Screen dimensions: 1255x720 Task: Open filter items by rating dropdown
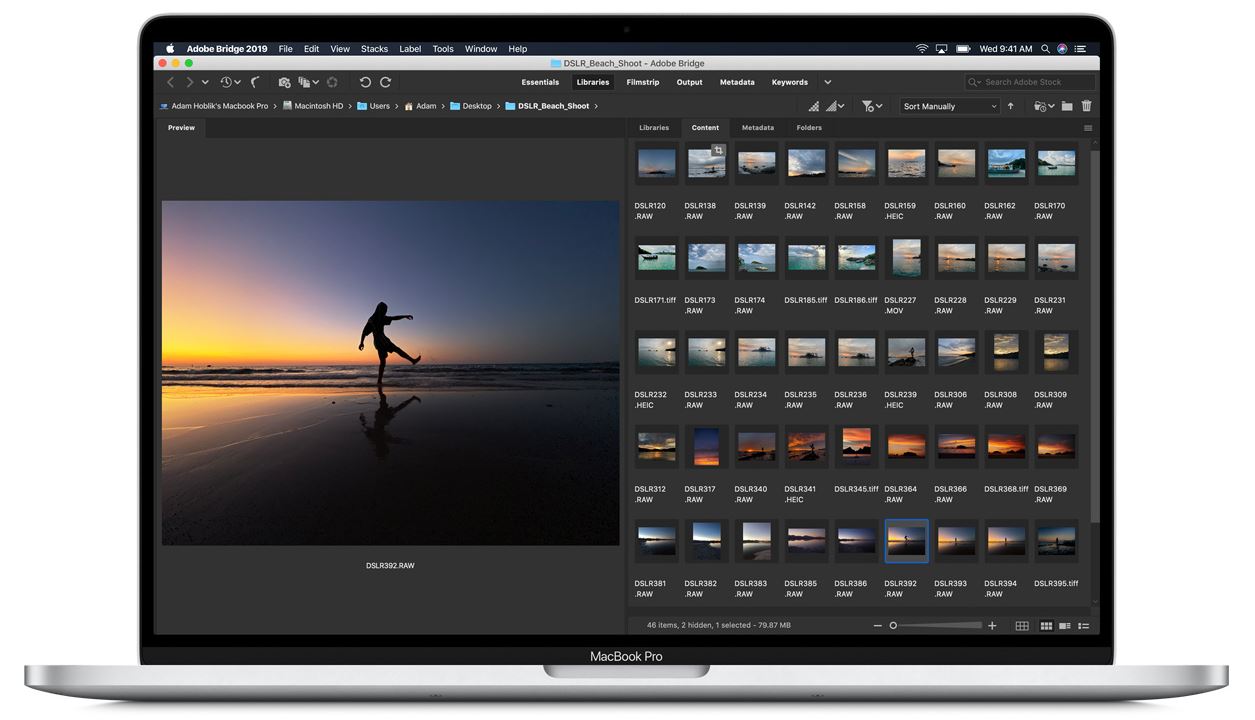coord(872,106)
